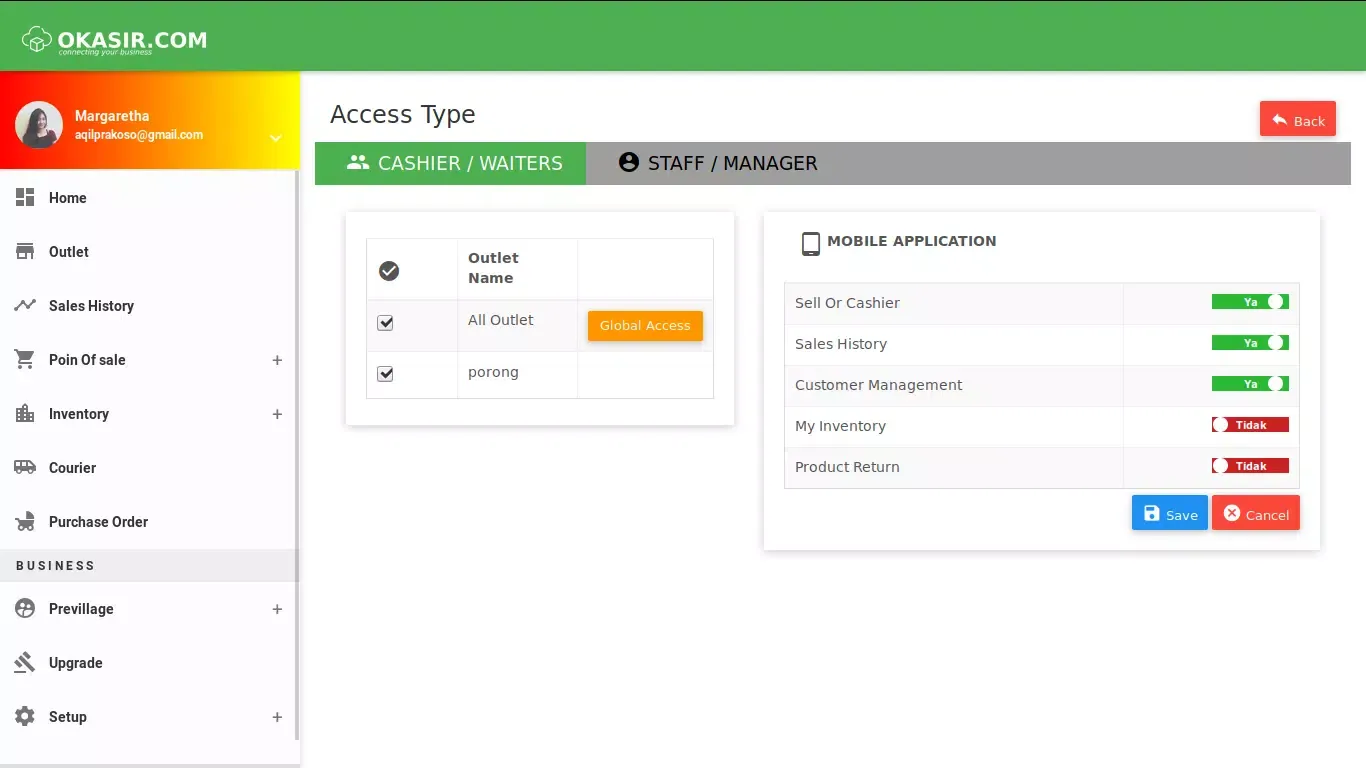Click the Save button

[1169, 514]
